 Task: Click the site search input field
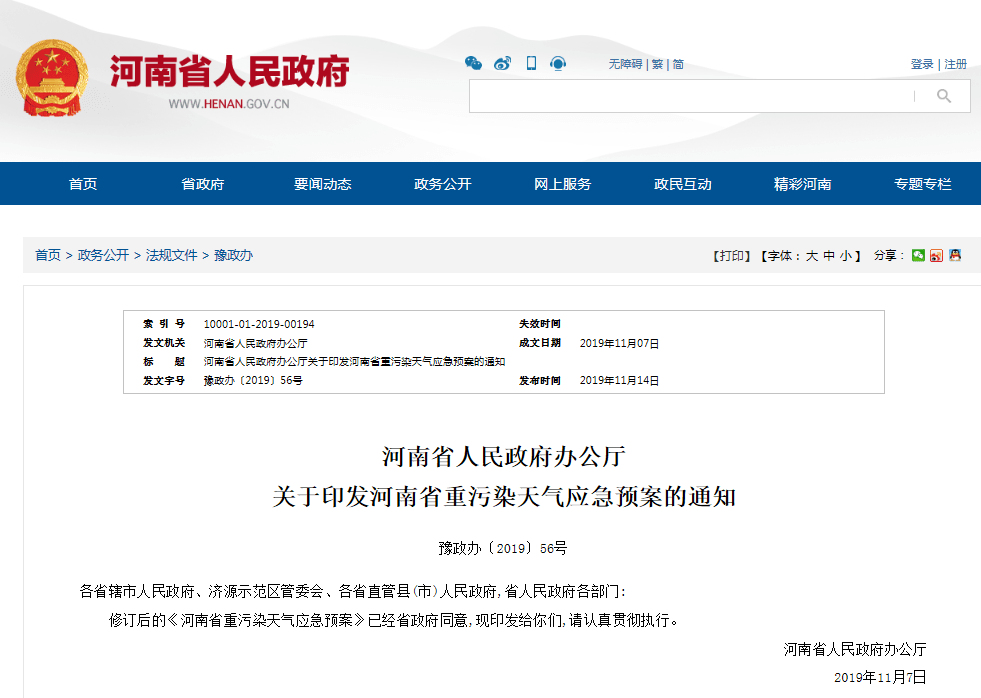[690, 96]
